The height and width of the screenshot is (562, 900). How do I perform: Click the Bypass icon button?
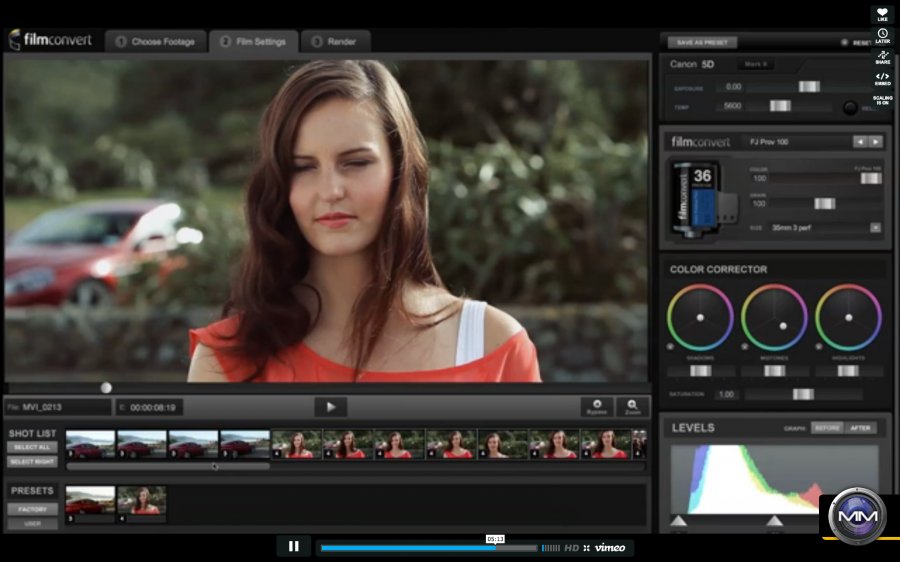point(597,406)
